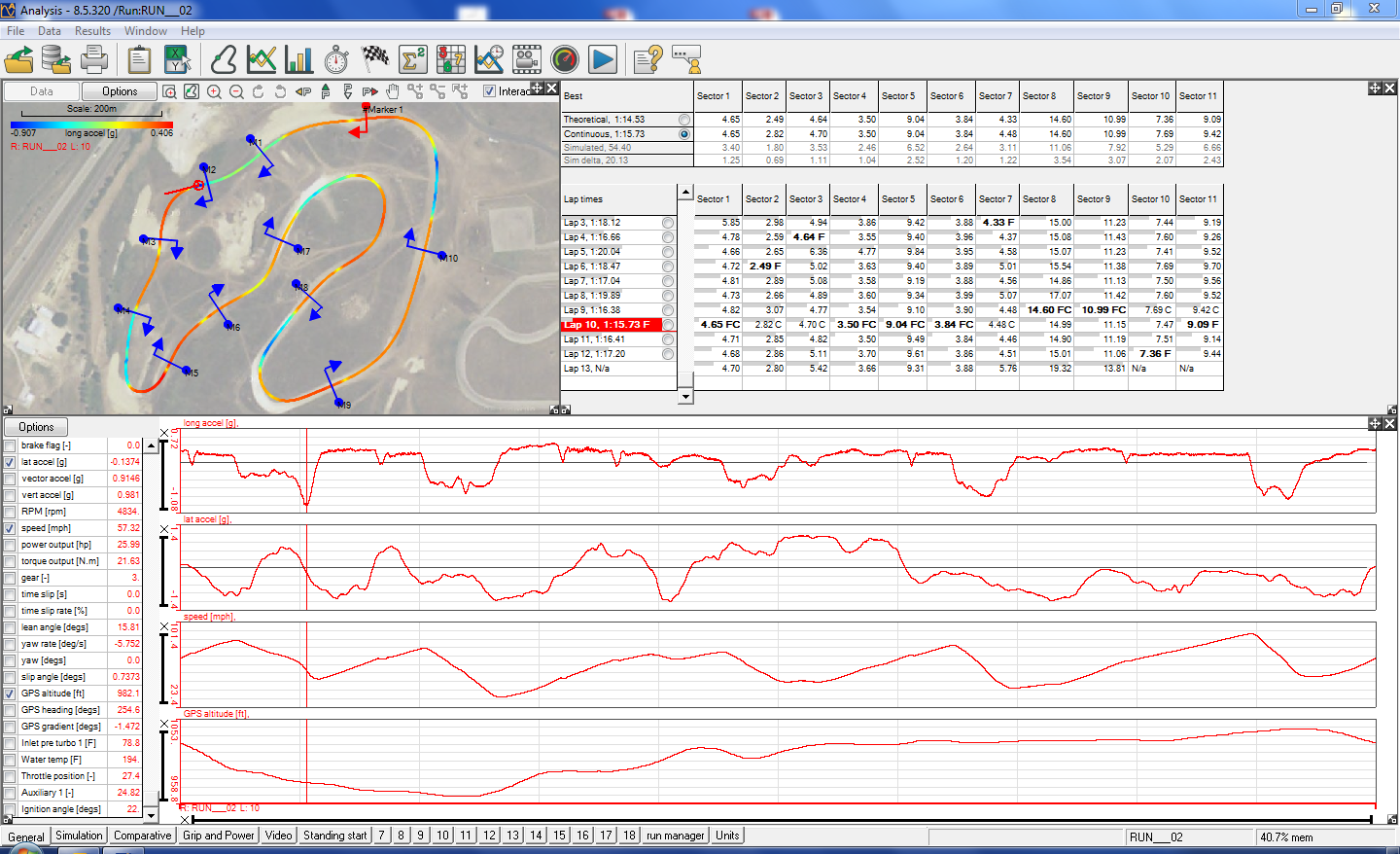This screenshot has width=1400, height=854.
Task: Uncheck the speed [mph] channel
Action: click(10, 528)
